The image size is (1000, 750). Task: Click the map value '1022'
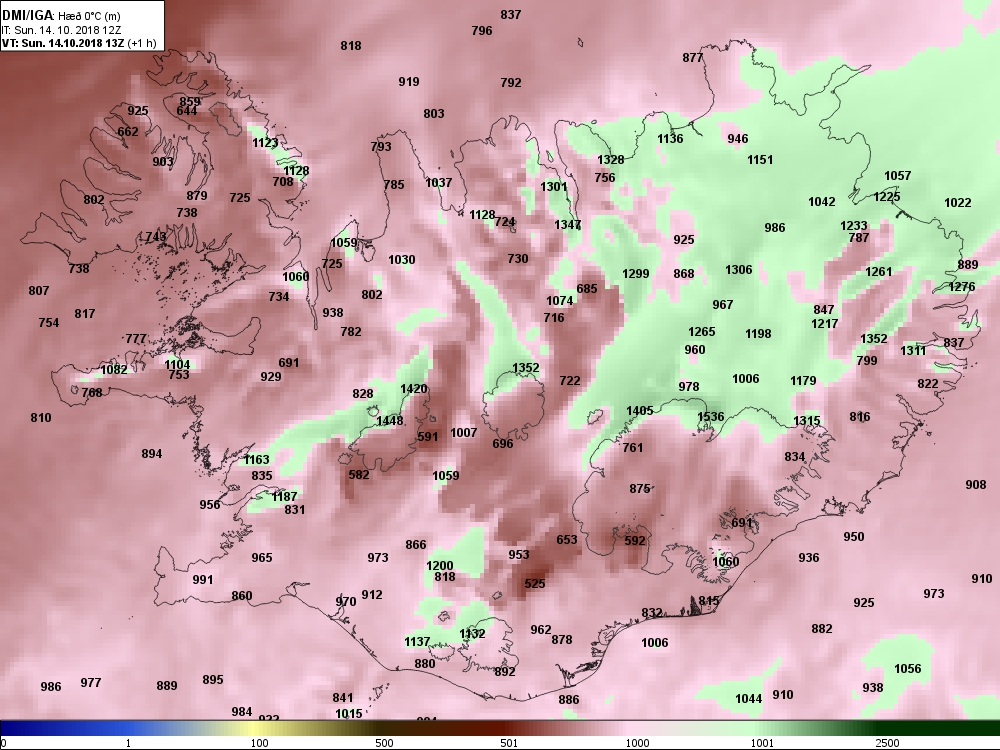(x=958, y=202)
